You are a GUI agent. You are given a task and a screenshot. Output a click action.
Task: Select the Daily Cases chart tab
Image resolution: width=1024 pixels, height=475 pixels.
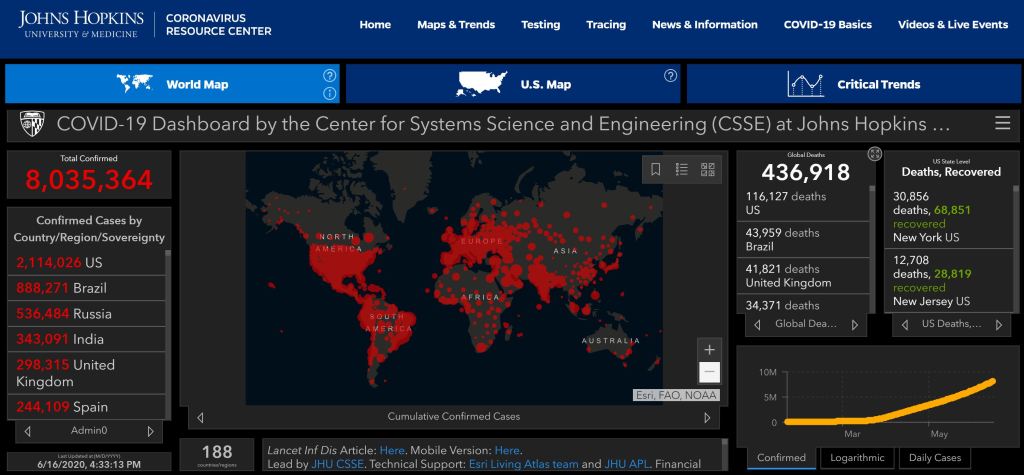click(935, 458)
